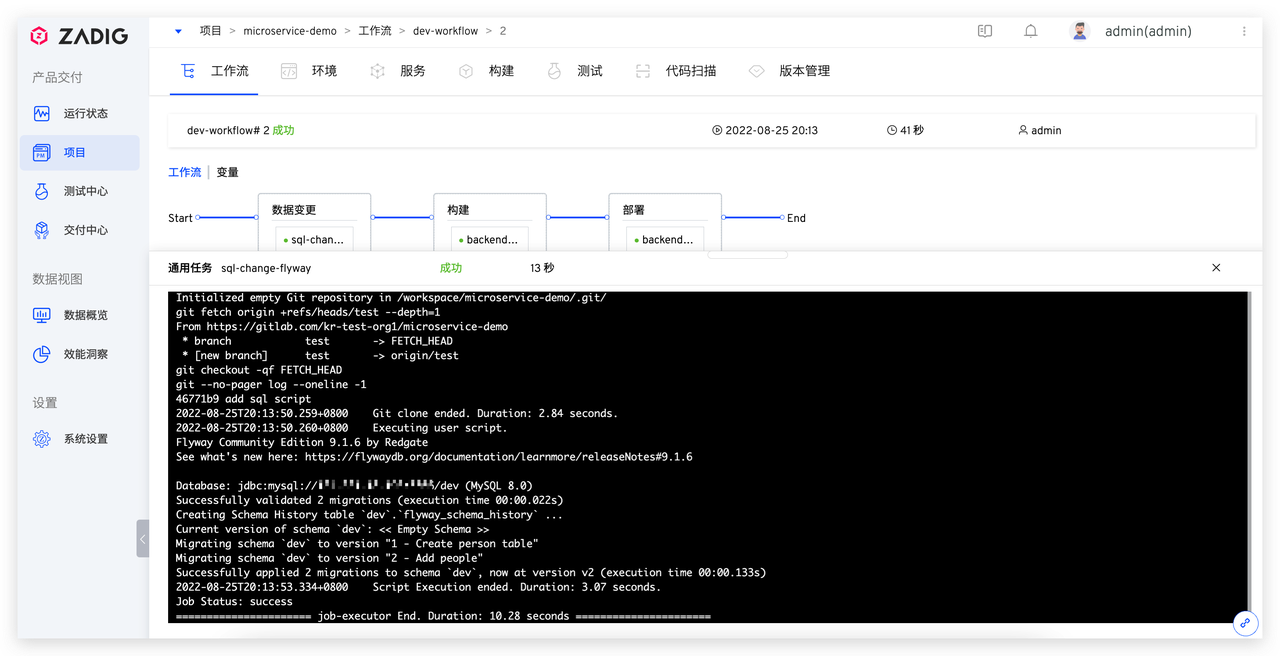
Task: Click the 'Job Status: success' log line
Action: click(234, 602)
